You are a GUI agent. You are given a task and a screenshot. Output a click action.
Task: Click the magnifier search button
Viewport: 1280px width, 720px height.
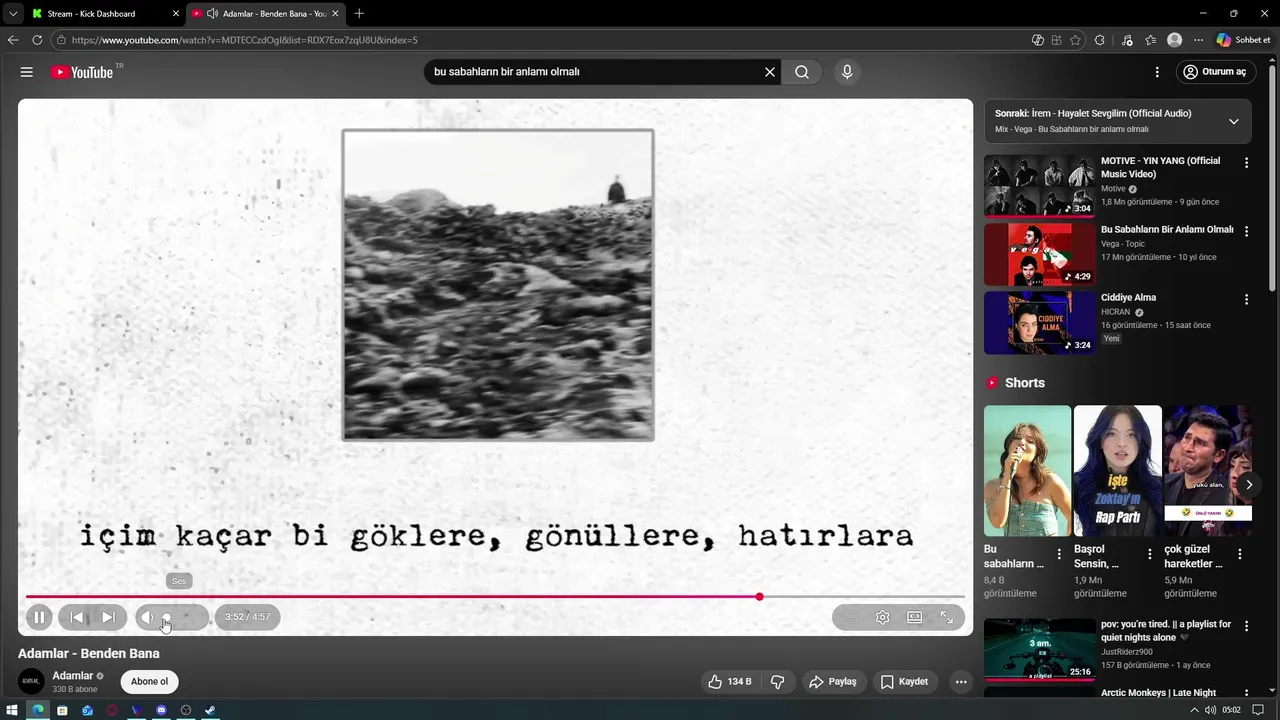point(802,72)
